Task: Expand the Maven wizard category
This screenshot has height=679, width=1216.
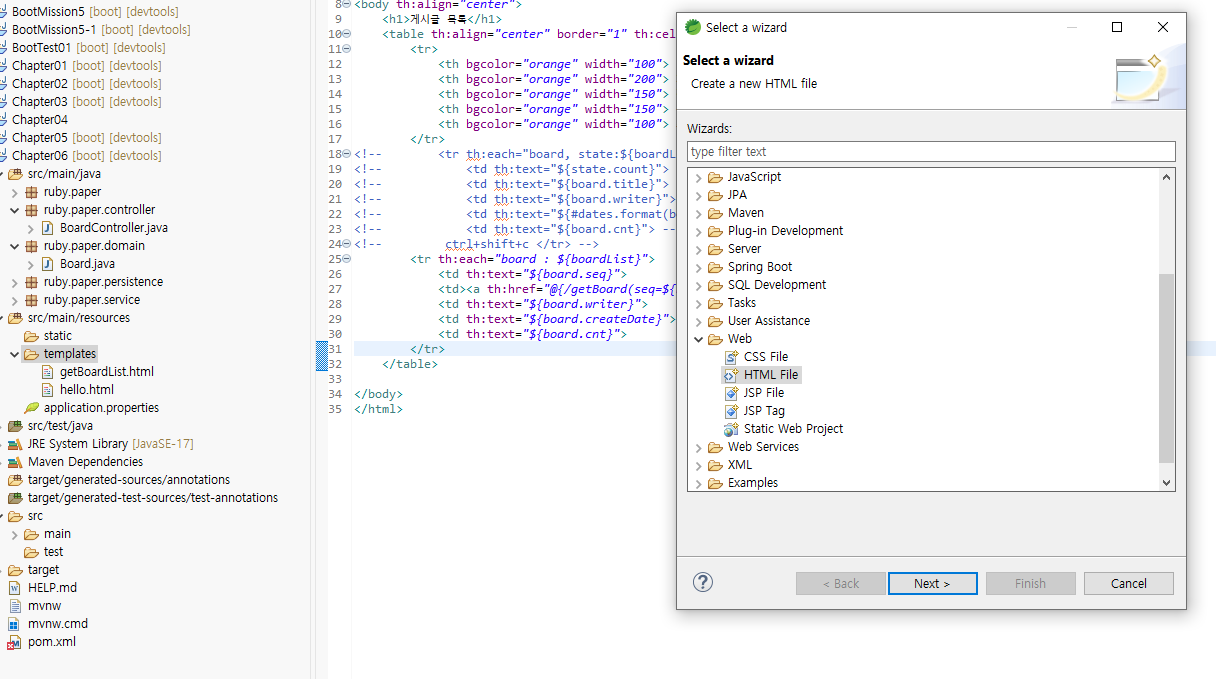Action: tap(698, 213)
